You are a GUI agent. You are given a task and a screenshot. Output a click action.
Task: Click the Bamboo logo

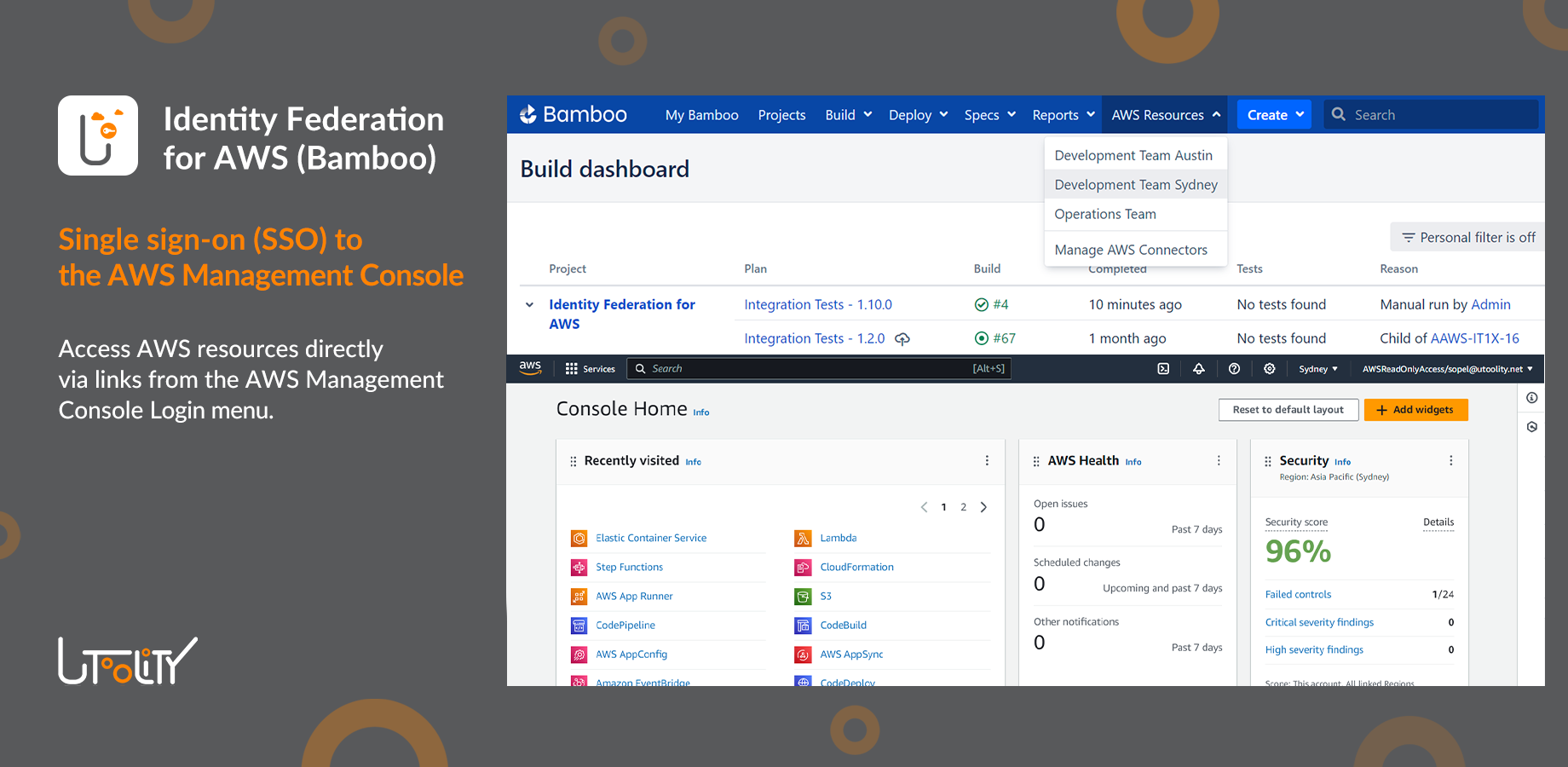pos(574,114)
